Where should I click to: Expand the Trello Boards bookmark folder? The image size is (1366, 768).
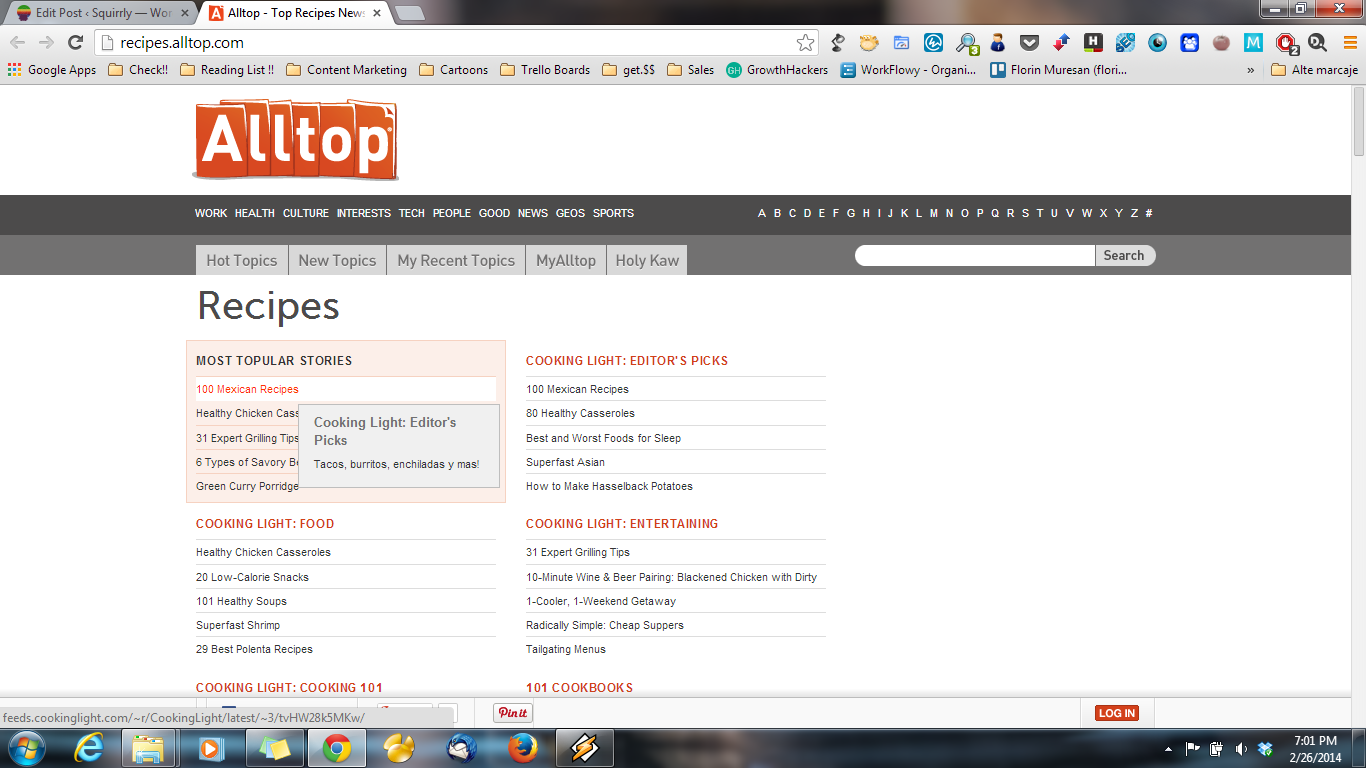pos(545,70)
